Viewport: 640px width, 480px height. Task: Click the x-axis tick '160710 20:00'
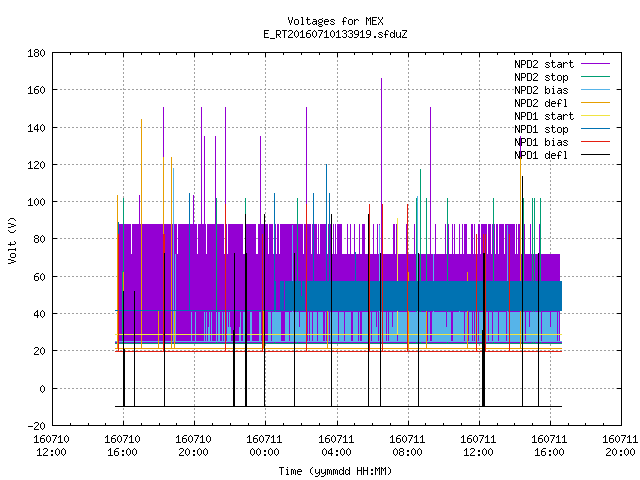193,446
